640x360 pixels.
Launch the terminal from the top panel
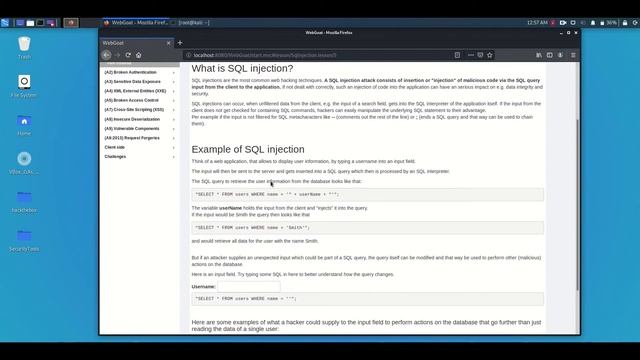tap(40, 23)
